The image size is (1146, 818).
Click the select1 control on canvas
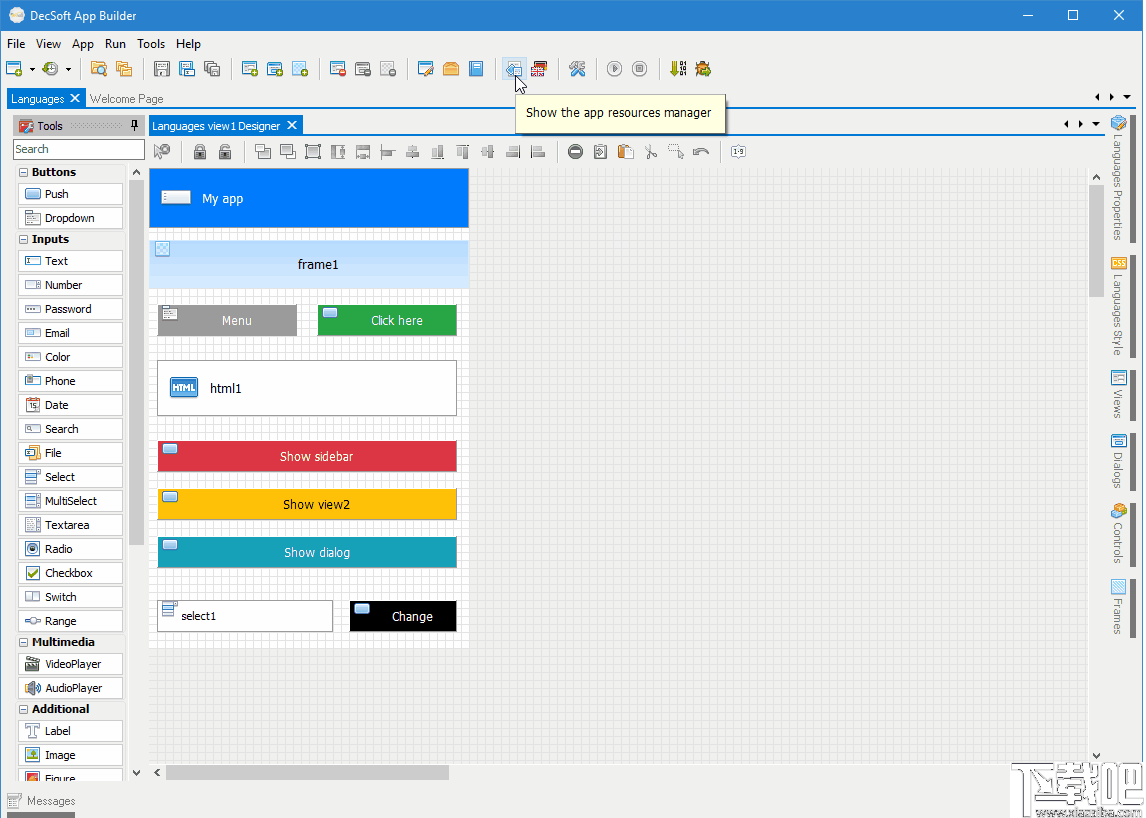click(245, 616)
